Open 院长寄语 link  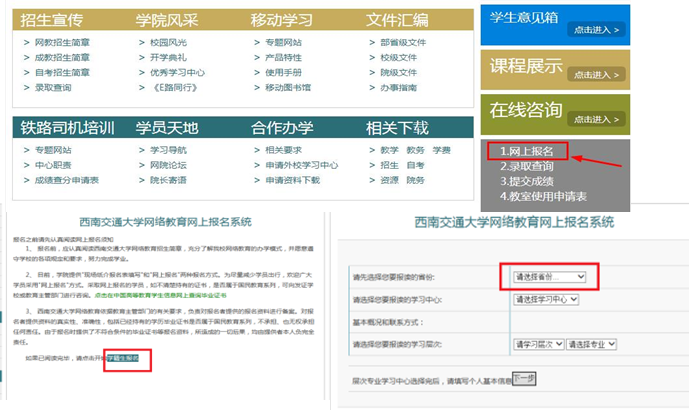coord(168,180)
